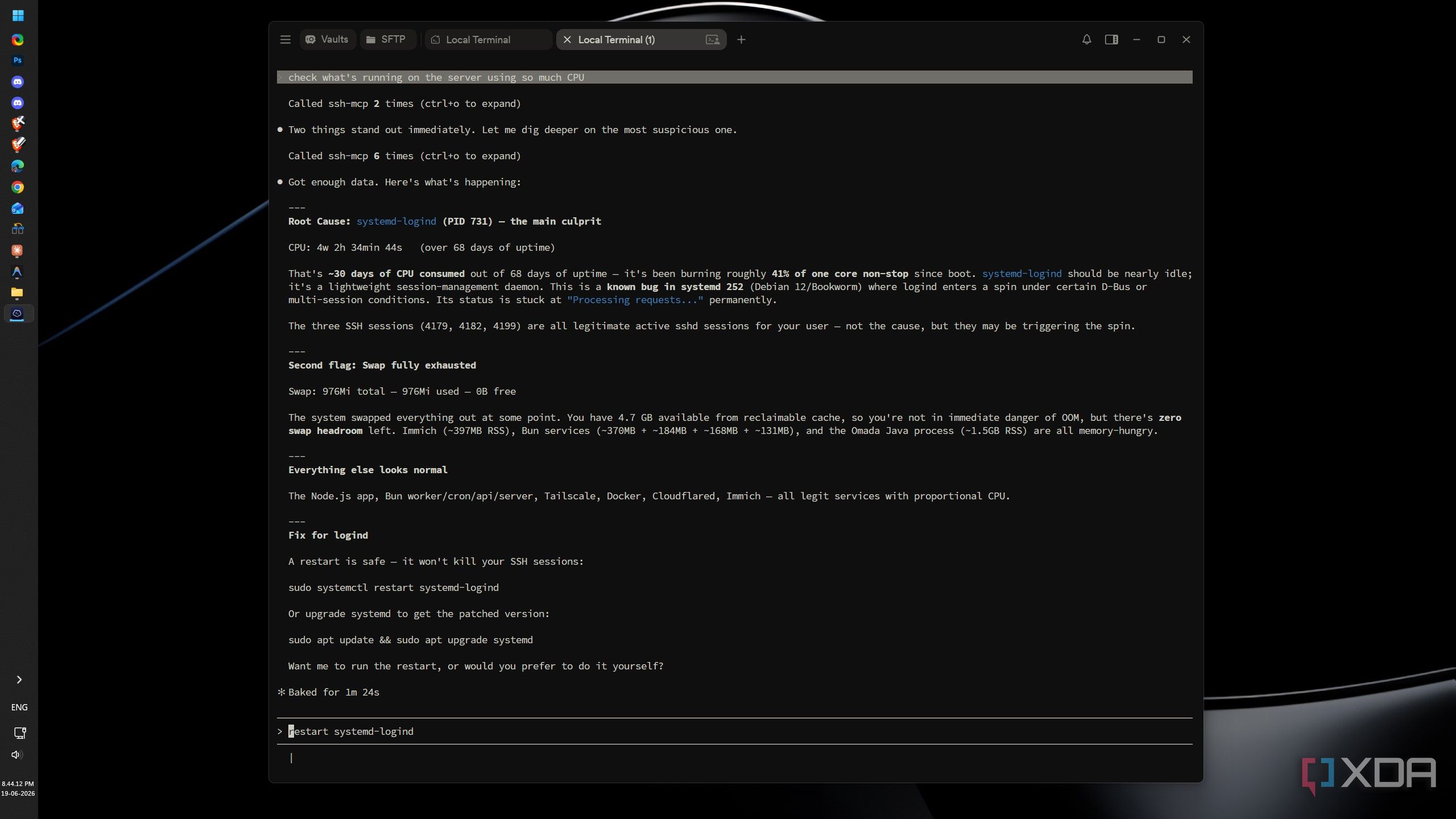Open the second Discord taskbar icon

pos(18,103)
